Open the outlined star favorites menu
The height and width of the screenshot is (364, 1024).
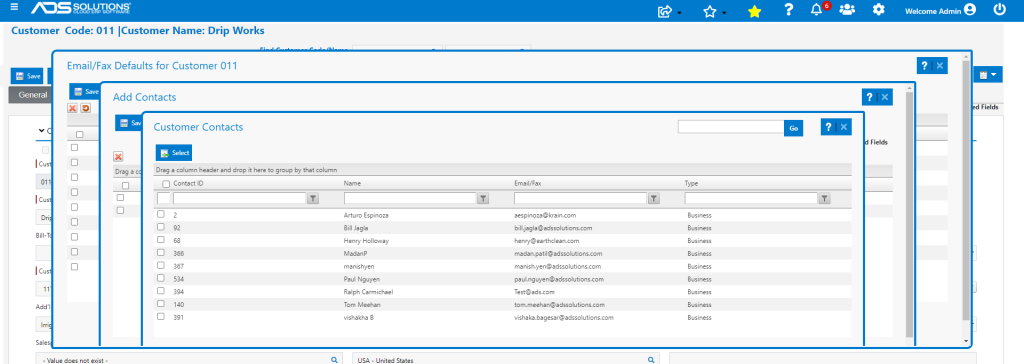(x=710, y=11)
